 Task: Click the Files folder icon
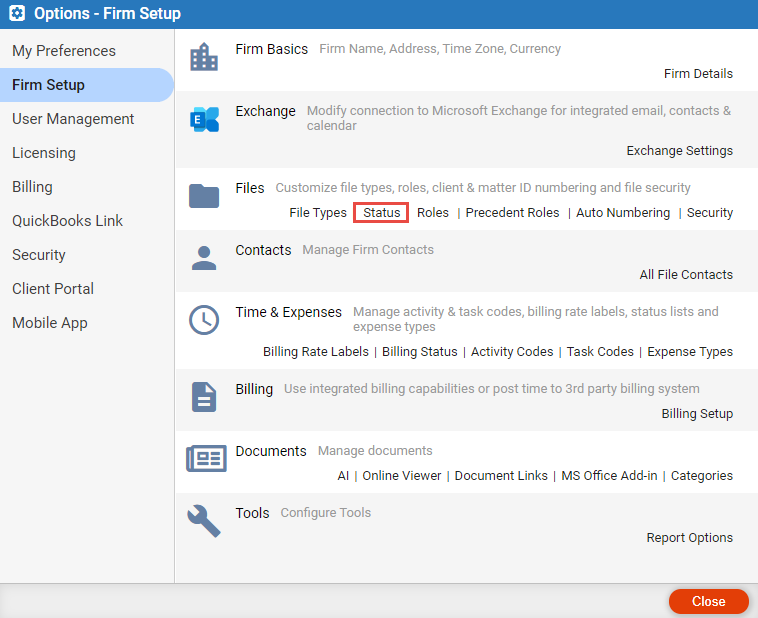point(204,196)
